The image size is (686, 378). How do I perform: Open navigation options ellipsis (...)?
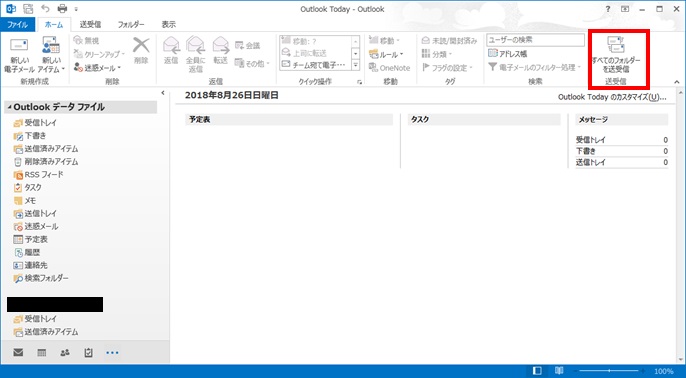tap(112, 353)
